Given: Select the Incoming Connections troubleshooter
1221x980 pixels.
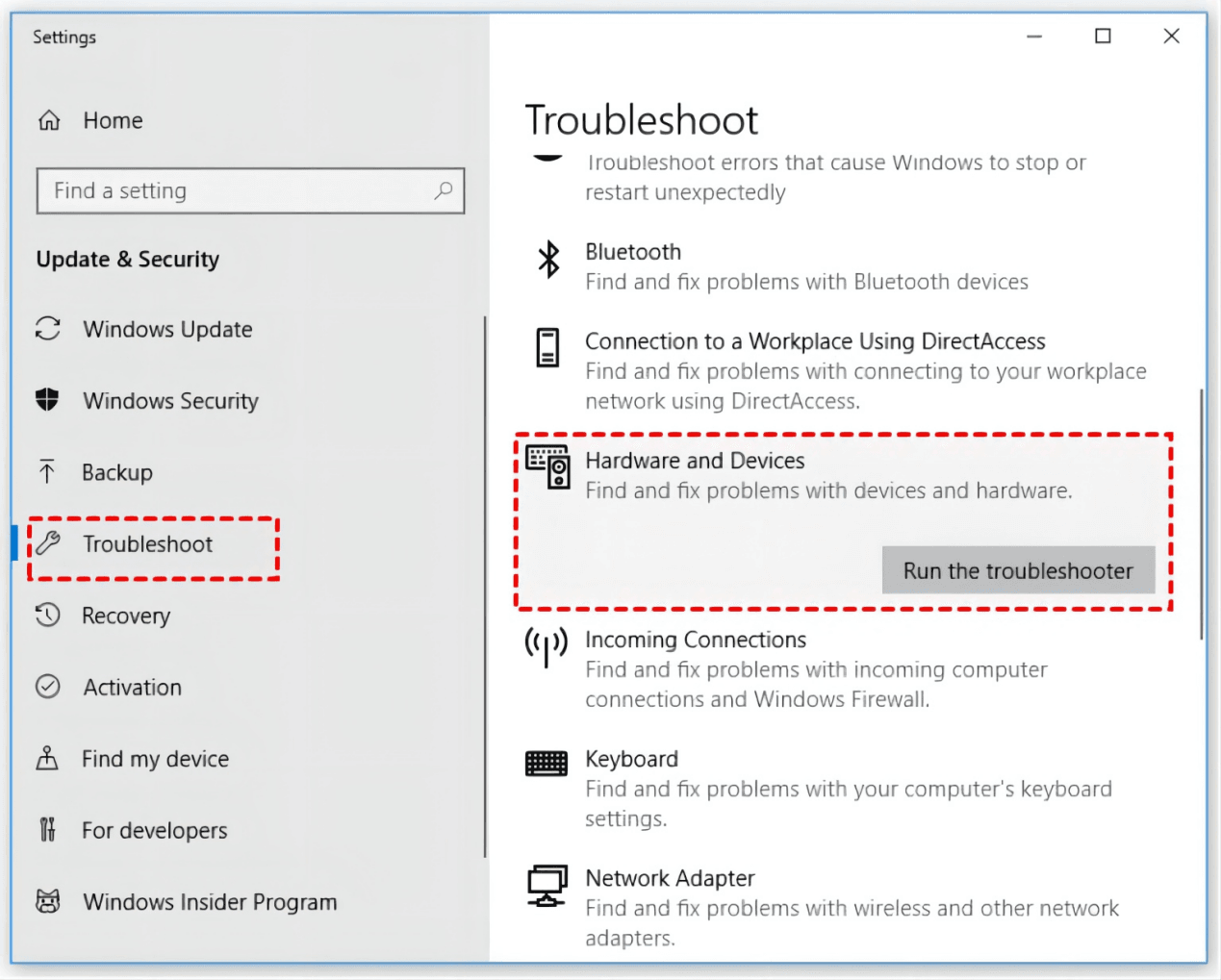Looking at the screenshot, I should tap(696, 640).
